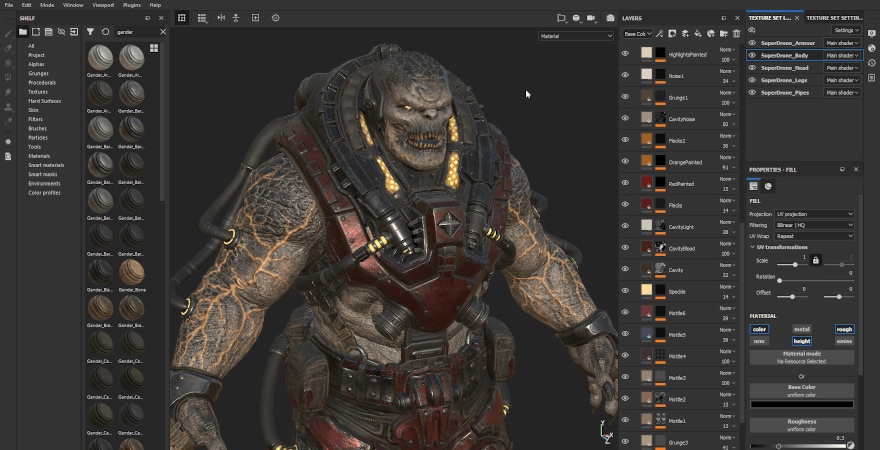Open the Viewport menu
Image resolution: width=880 pixels, height=450 pixels.
[104, 4]
